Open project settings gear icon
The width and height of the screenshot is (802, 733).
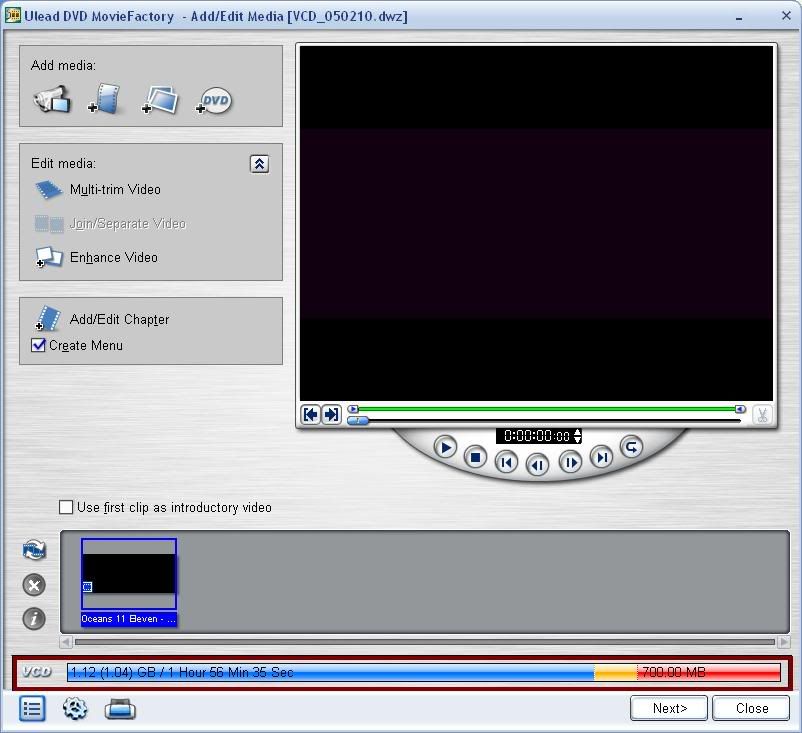click(75, 709)
